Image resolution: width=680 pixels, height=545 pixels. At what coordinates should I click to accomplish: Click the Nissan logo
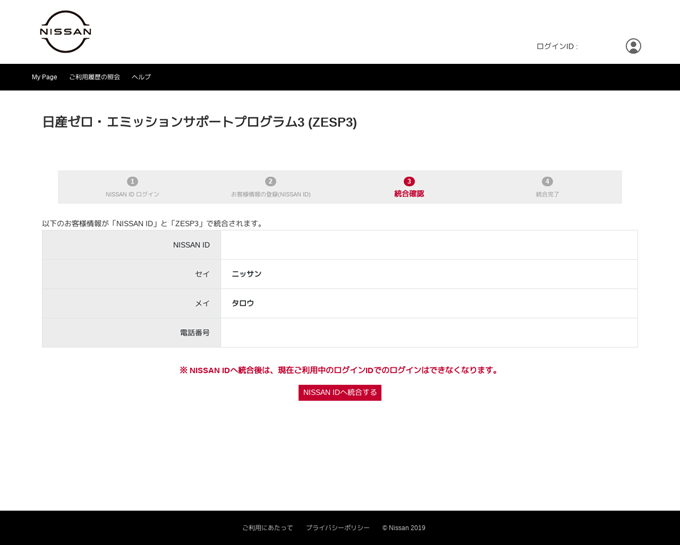(x=65, y=32)
